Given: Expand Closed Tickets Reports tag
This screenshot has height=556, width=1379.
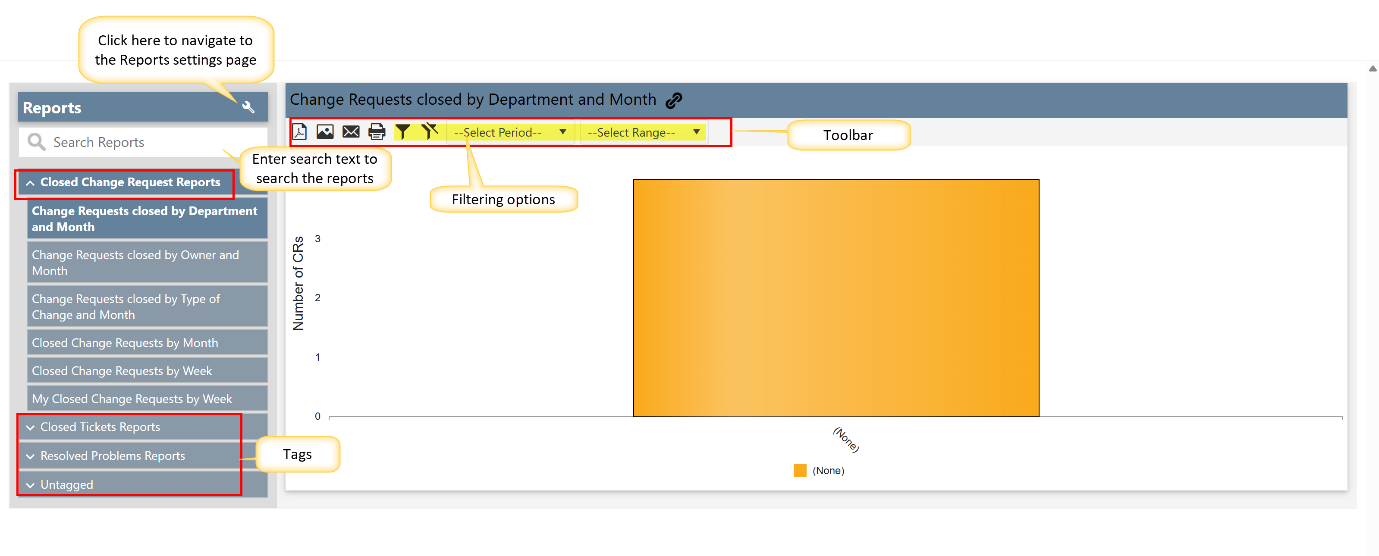Looking at the screenshot, I should [100, 427].
